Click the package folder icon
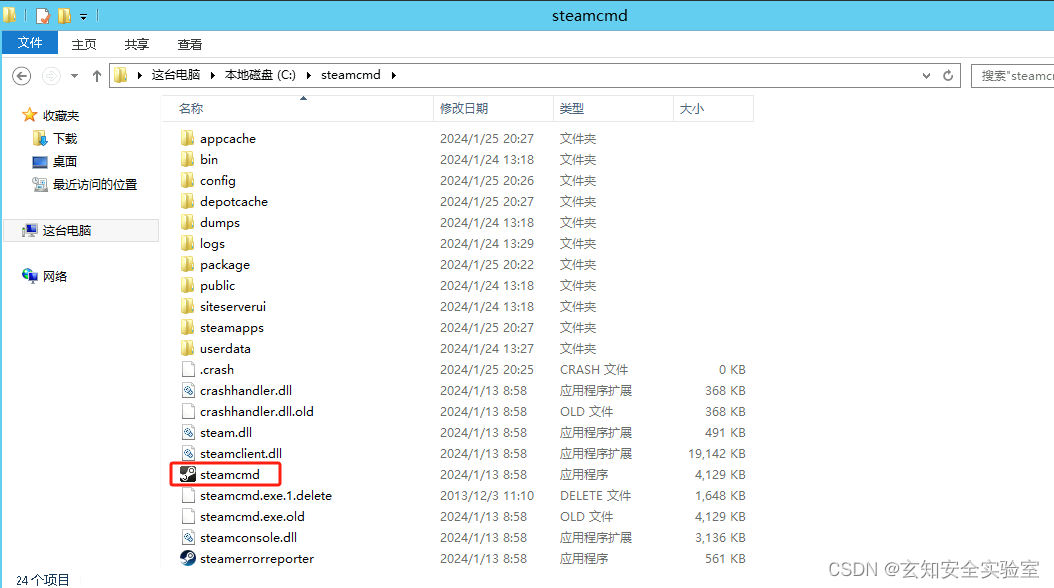This screenshot has height=588, width=1054. point(188,264)
